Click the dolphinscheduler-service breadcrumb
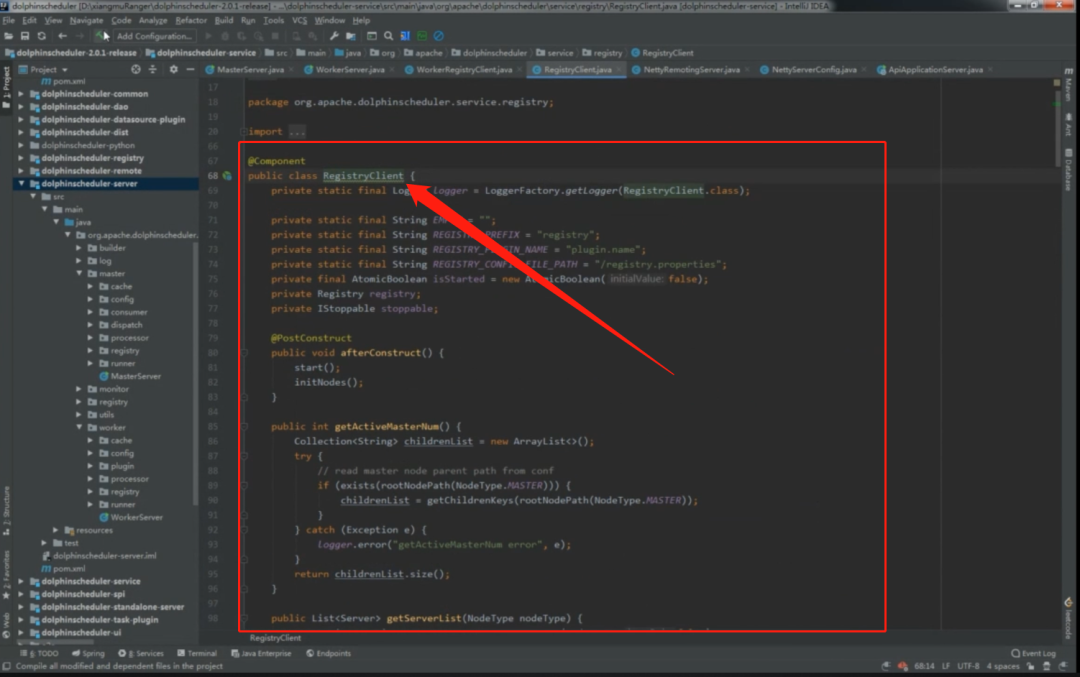 [x=206, y=53]
